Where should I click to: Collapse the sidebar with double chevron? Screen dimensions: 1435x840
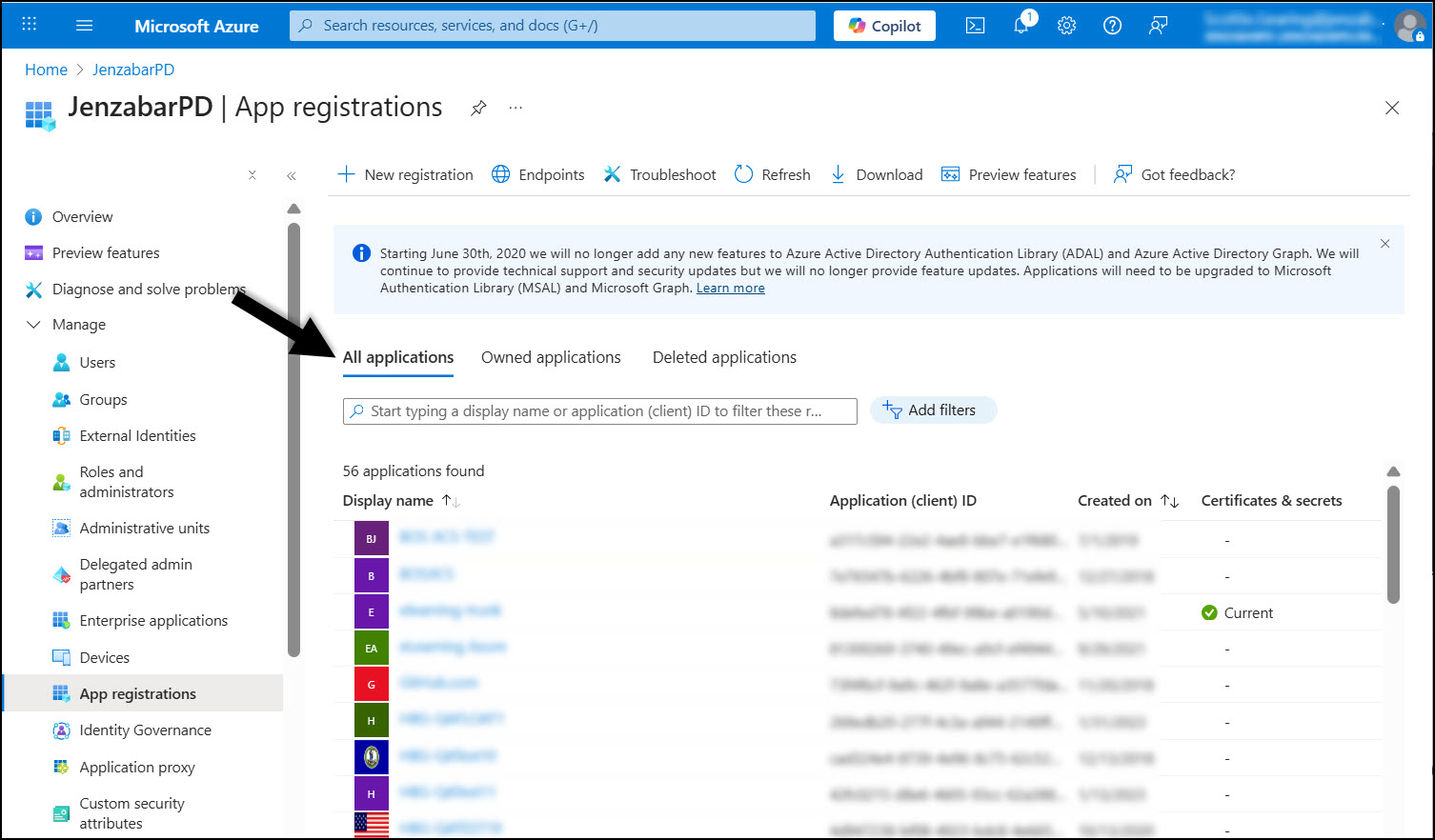point(292,175)
